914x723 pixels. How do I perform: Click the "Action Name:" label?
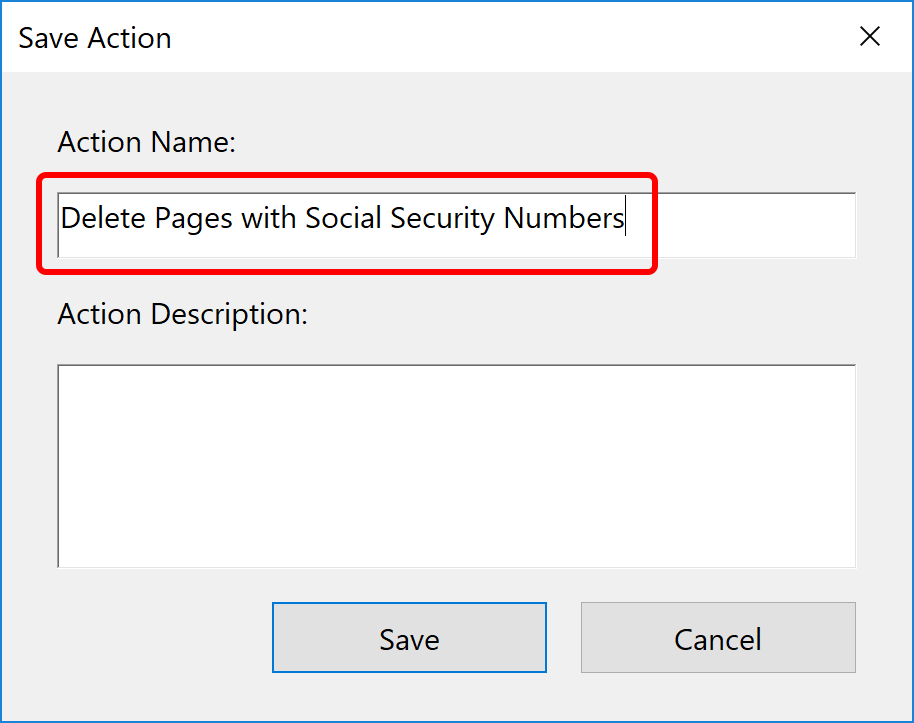(146, 142)
